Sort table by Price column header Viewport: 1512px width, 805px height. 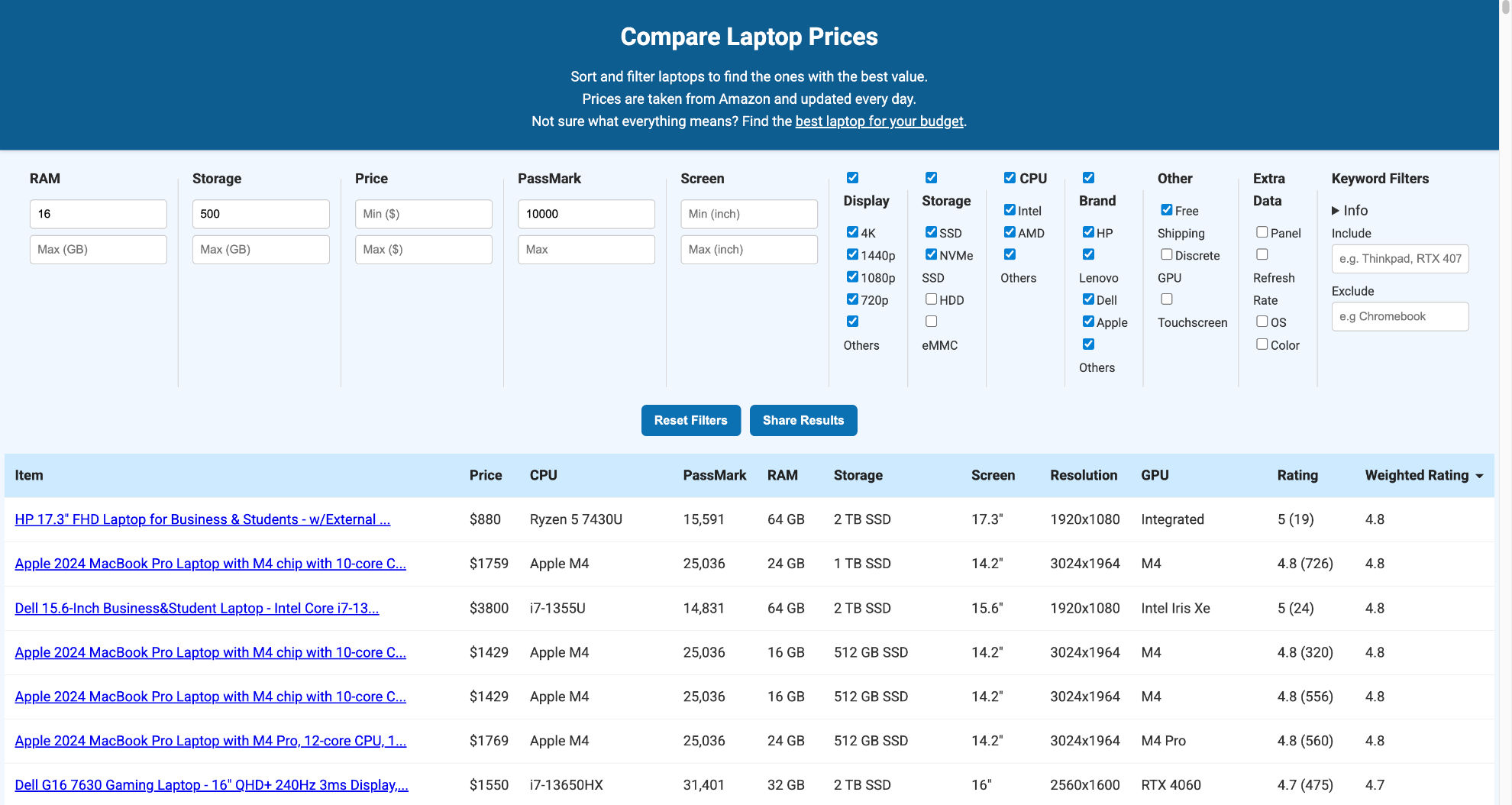(486, 475)
